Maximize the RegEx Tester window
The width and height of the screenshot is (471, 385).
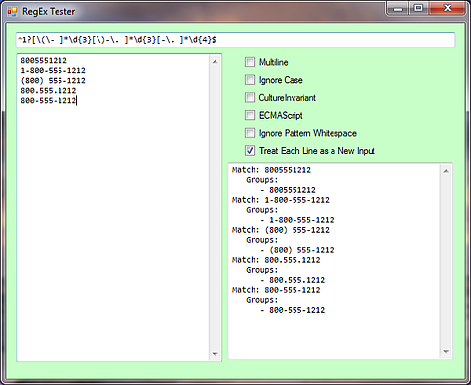[419, 8]
